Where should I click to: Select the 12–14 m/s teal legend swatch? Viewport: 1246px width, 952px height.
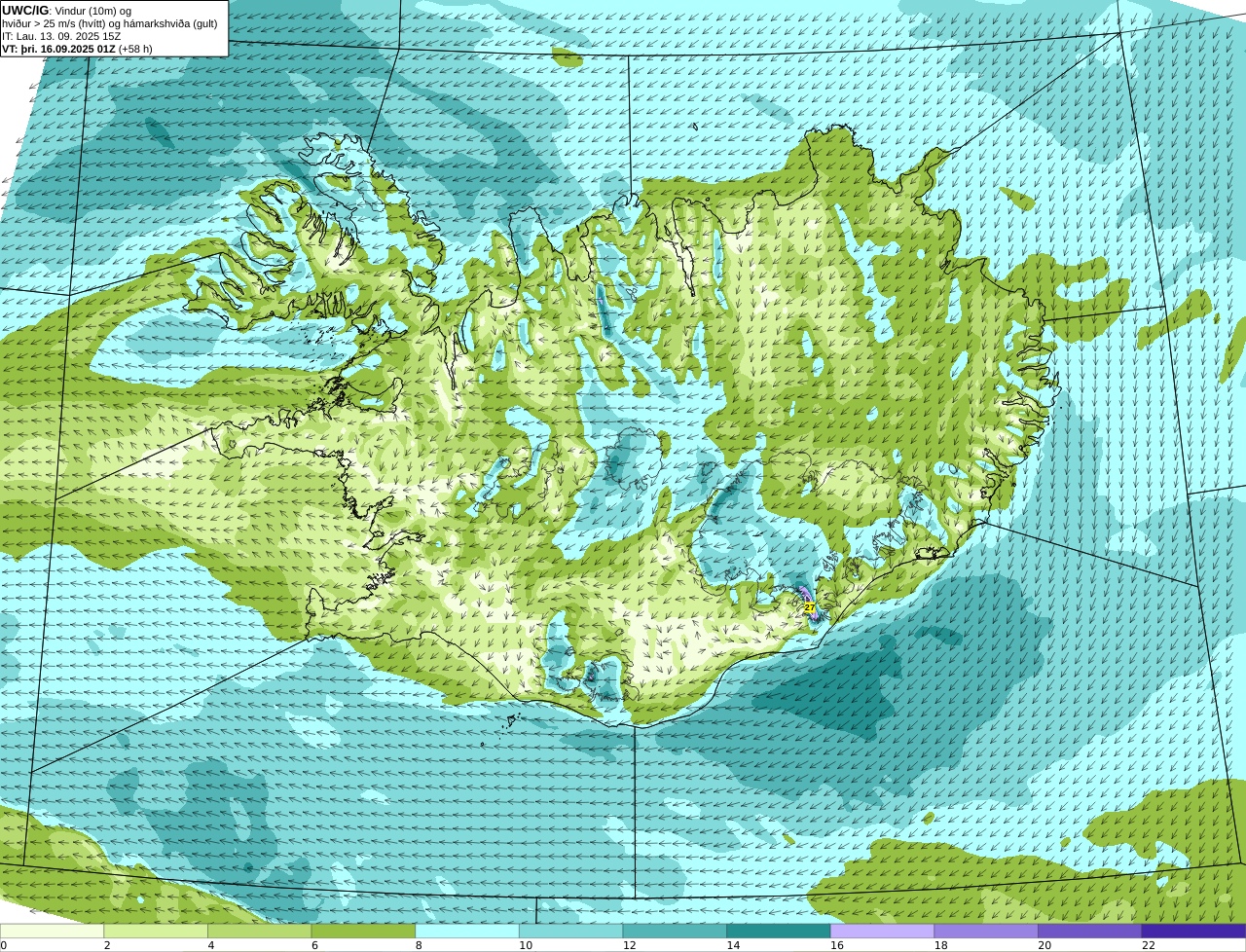coord(675,931)
